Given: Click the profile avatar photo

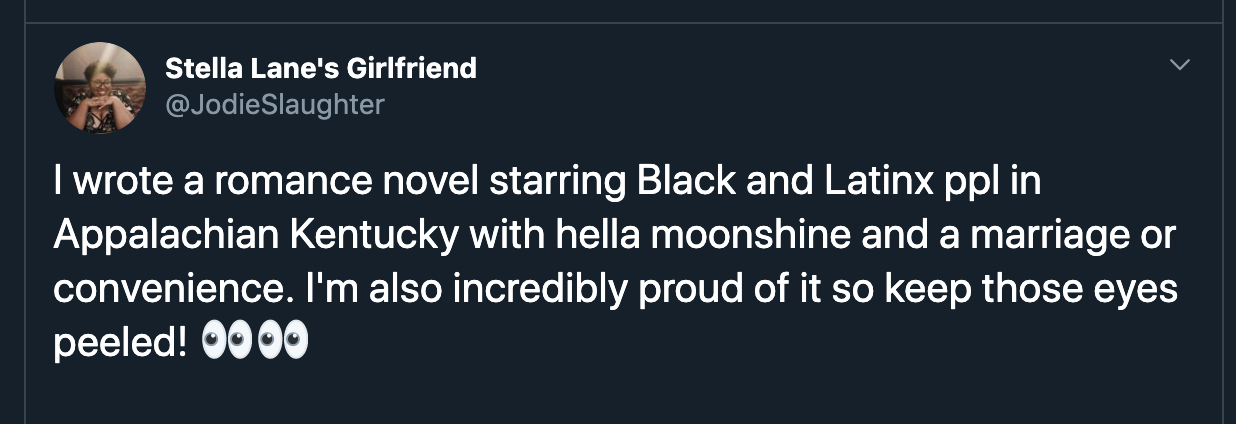Looking at the screenshot, I should click(99, 88).
